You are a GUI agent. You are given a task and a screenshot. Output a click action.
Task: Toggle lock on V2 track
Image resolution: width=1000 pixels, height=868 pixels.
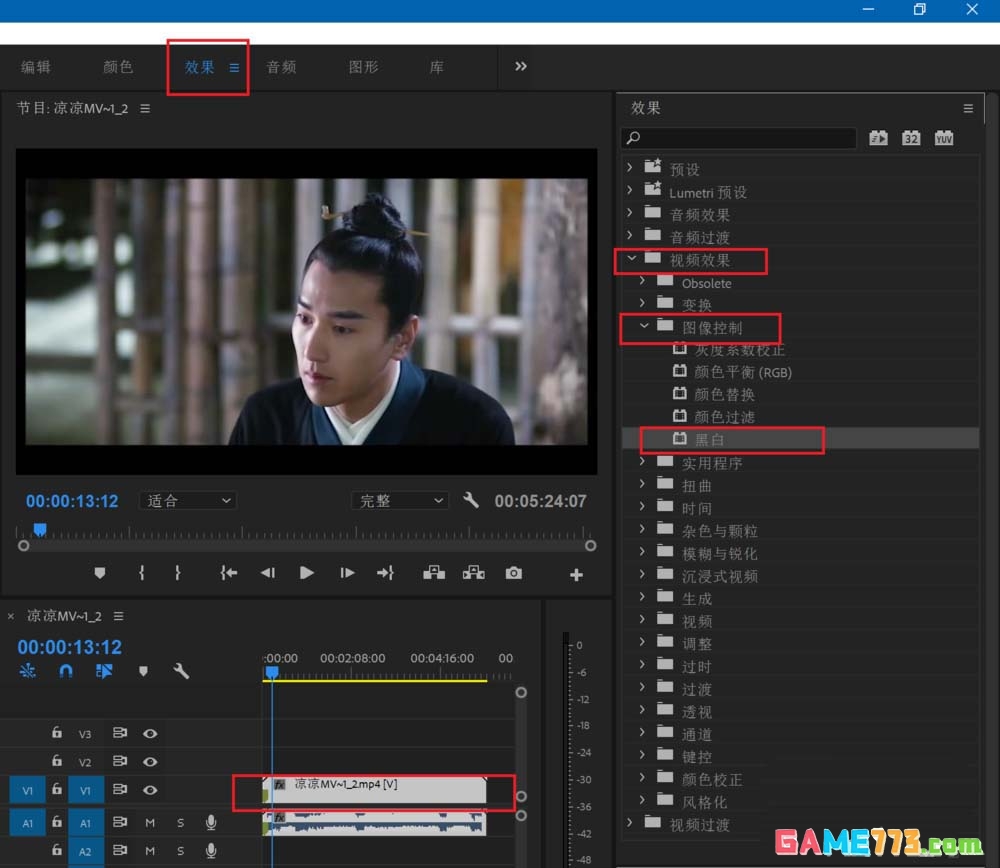(57, 760)
